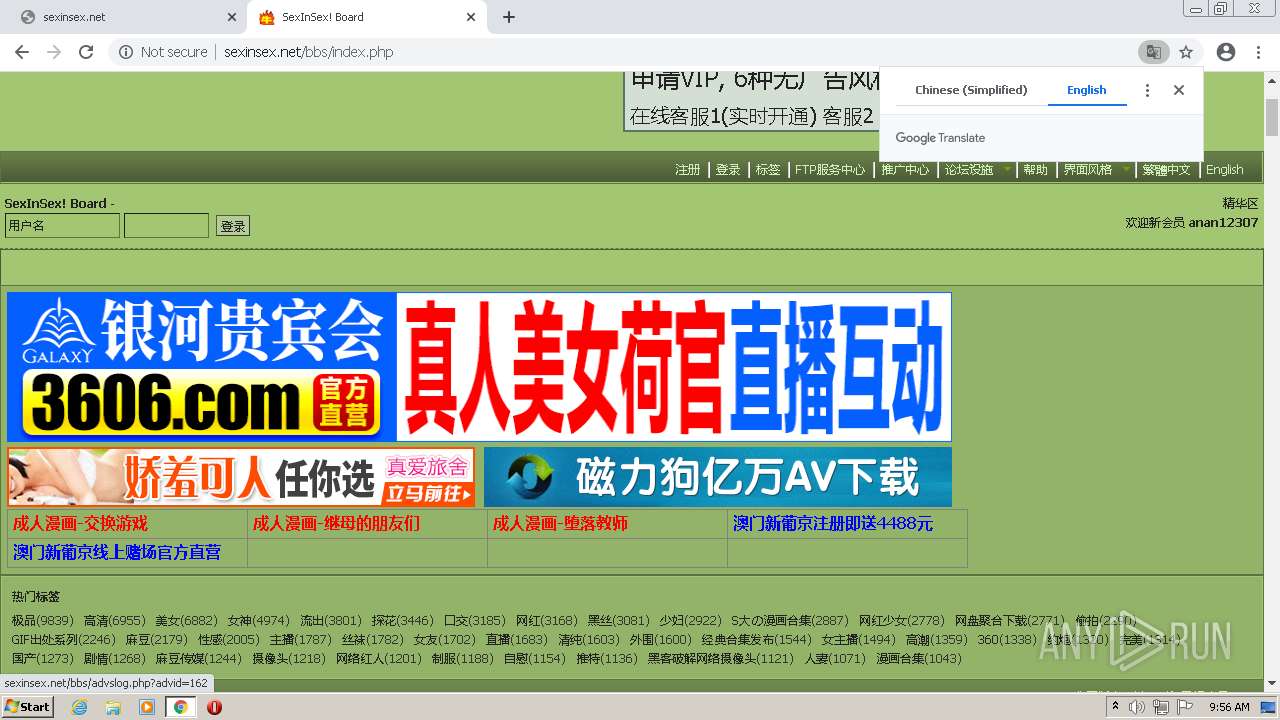Select the 网红(3168) tag
This screenshot has width=1280, height=720.
click(x=546, y=621)
